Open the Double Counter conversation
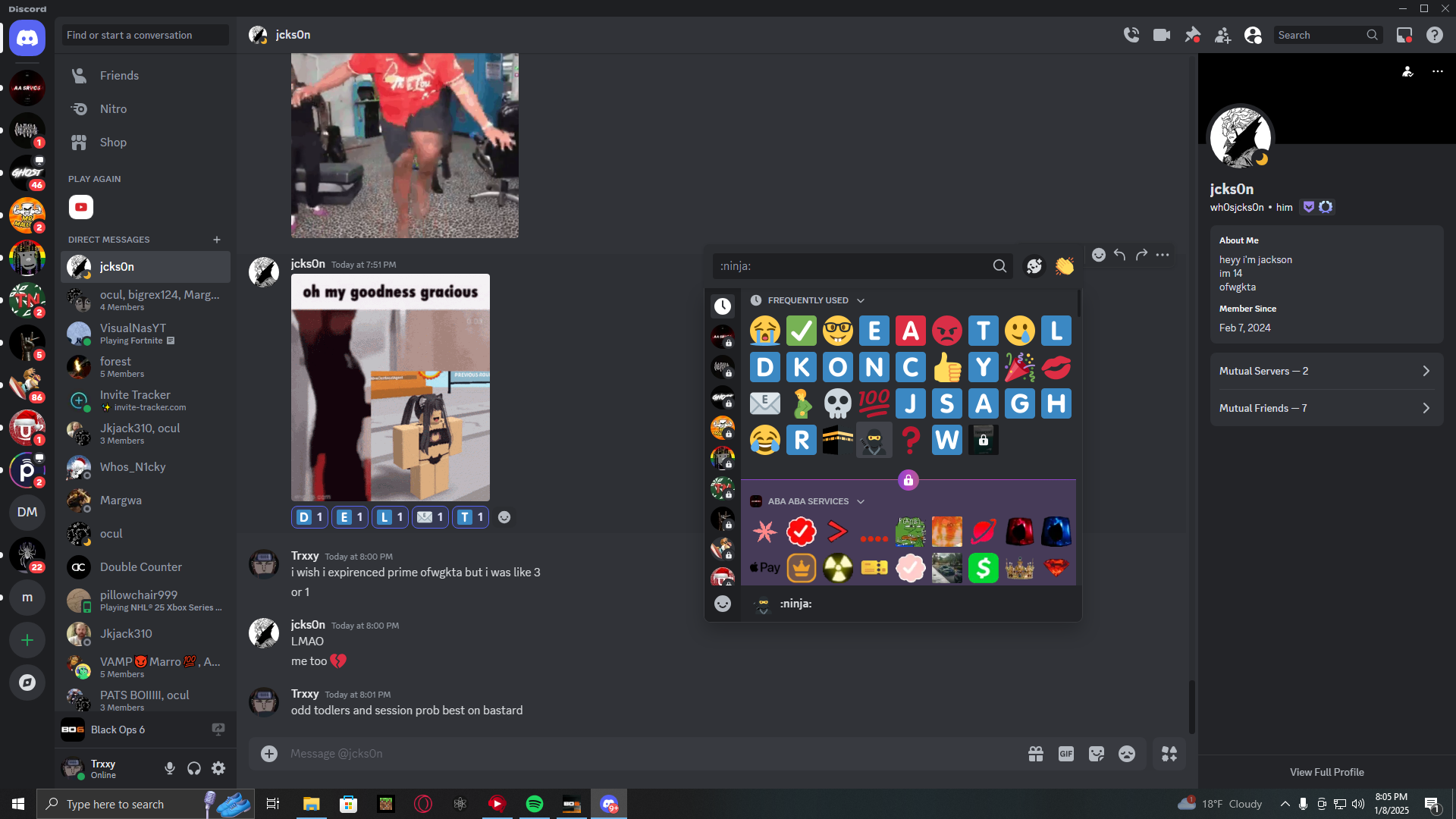The image size is (1456, 819). tap(141, 567)
